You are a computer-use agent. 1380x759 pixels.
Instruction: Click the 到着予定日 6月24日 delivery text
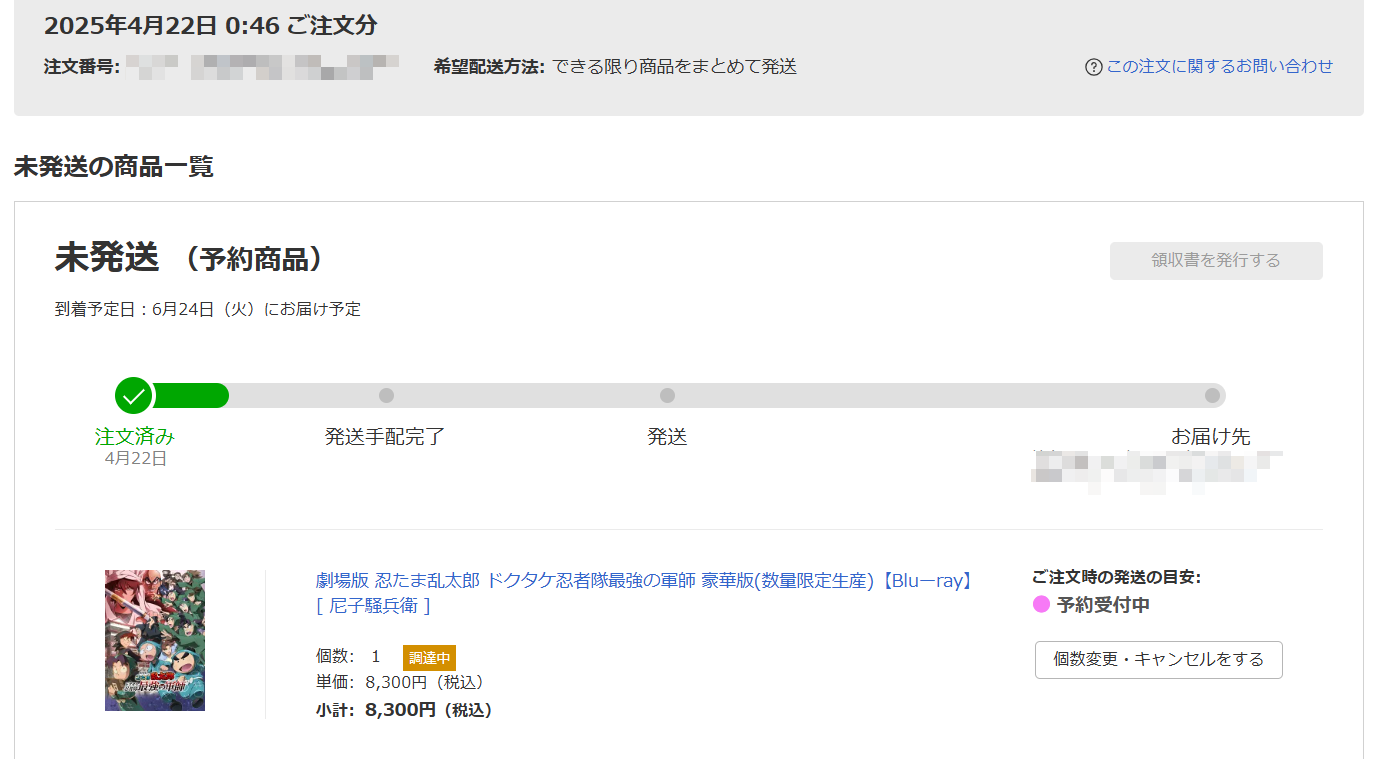click(x=208, y=310)
